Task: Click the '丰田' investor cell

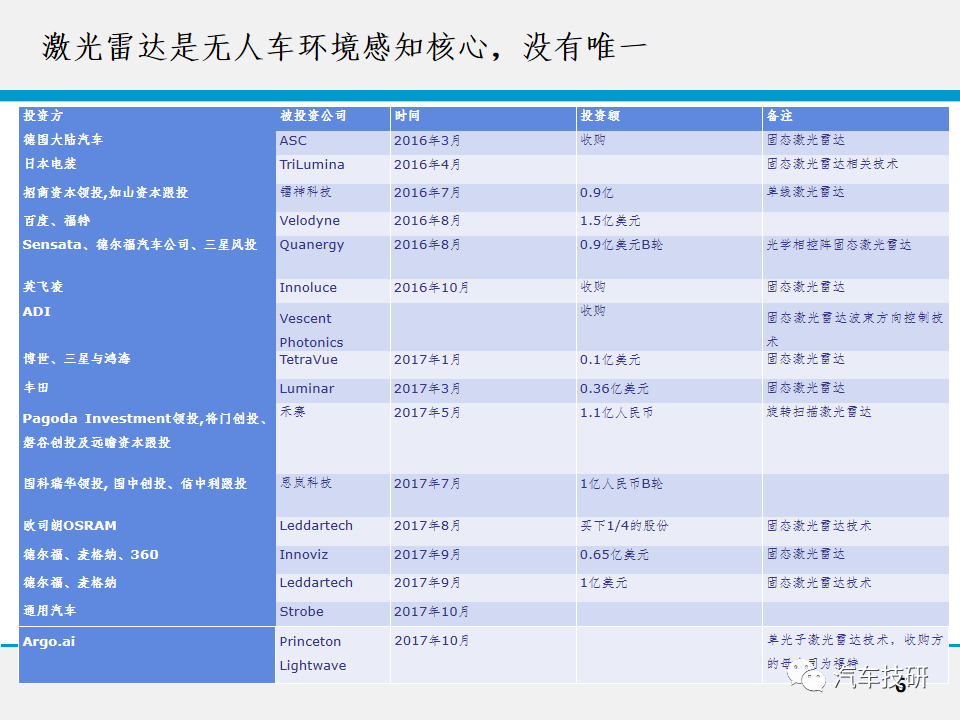Action: pyautogui.click(x=147, y=391)
